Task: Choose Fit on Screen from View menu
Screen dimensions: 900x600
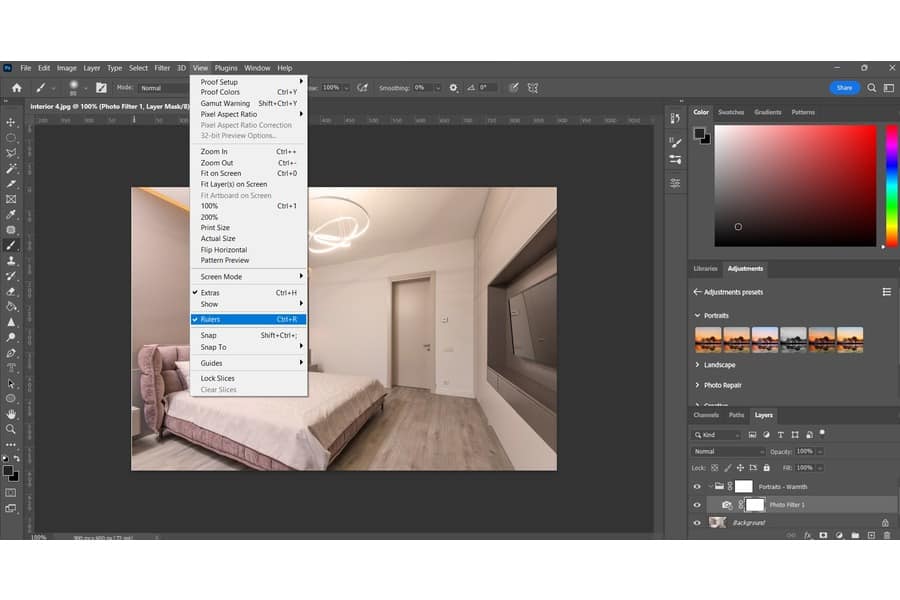Action: 249,173
